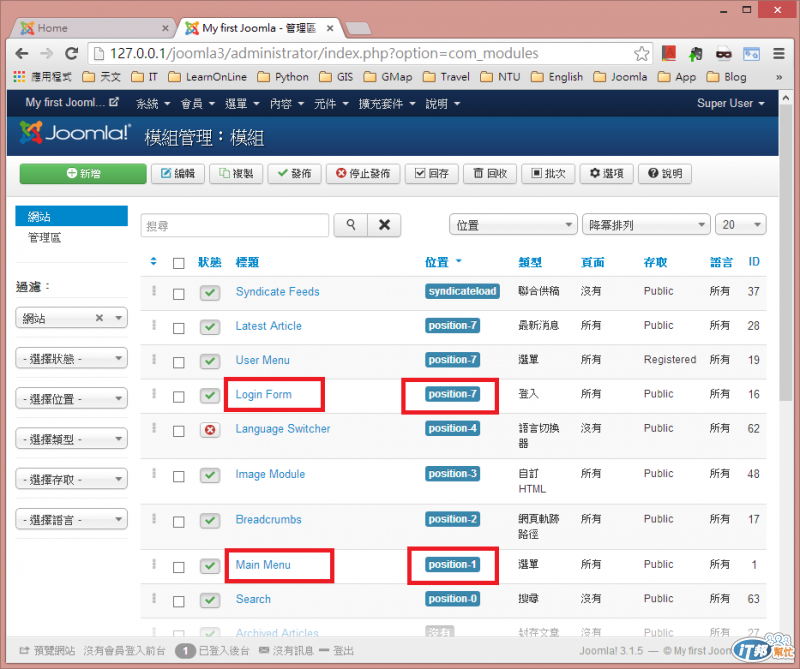Image resolution: width=800 pixels, height=669 pixels.
Task: Check the Main Menu row checkbox
Action: tap(179, 567)
